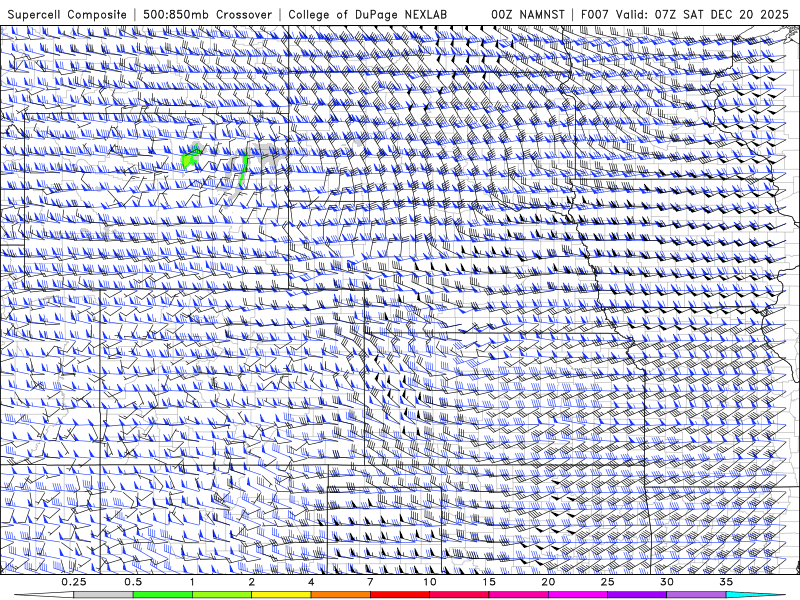Click the color scale label 20
This screenshot has height=600, width=800.
548,582
